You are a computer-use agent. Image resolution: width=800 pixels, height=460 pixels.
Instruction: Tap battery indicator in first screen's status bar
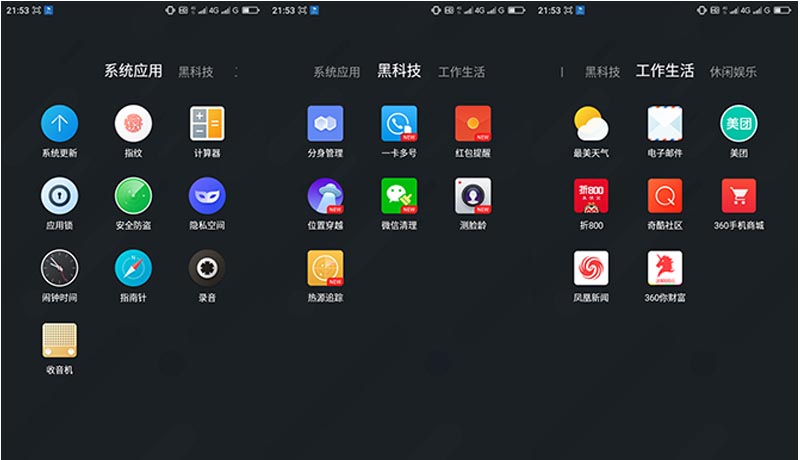tap(251, 10)
